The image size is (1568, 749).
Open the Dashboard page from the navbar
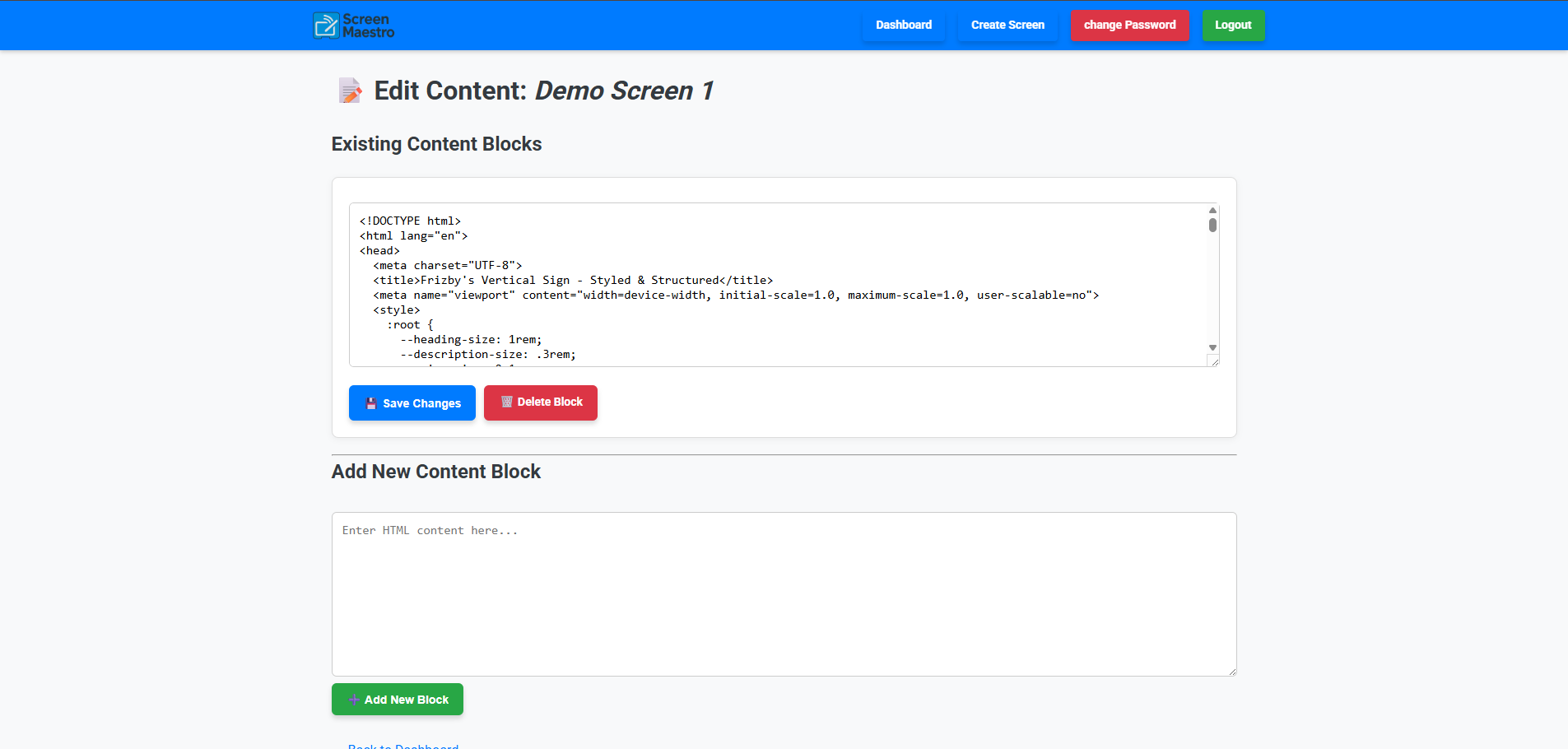[x=903, y=25]
